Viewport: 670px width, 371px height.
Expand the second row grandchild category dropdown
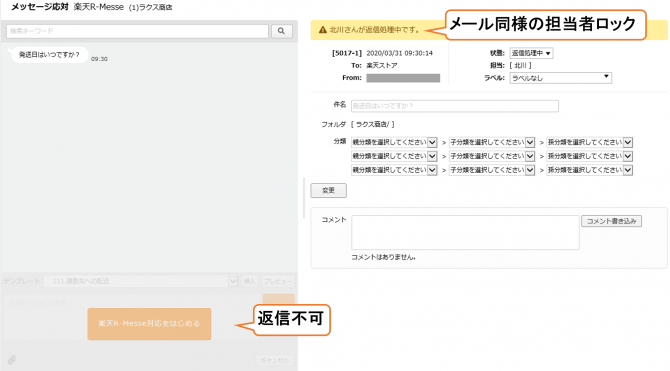pyautogui.click(x=590, y=156)
